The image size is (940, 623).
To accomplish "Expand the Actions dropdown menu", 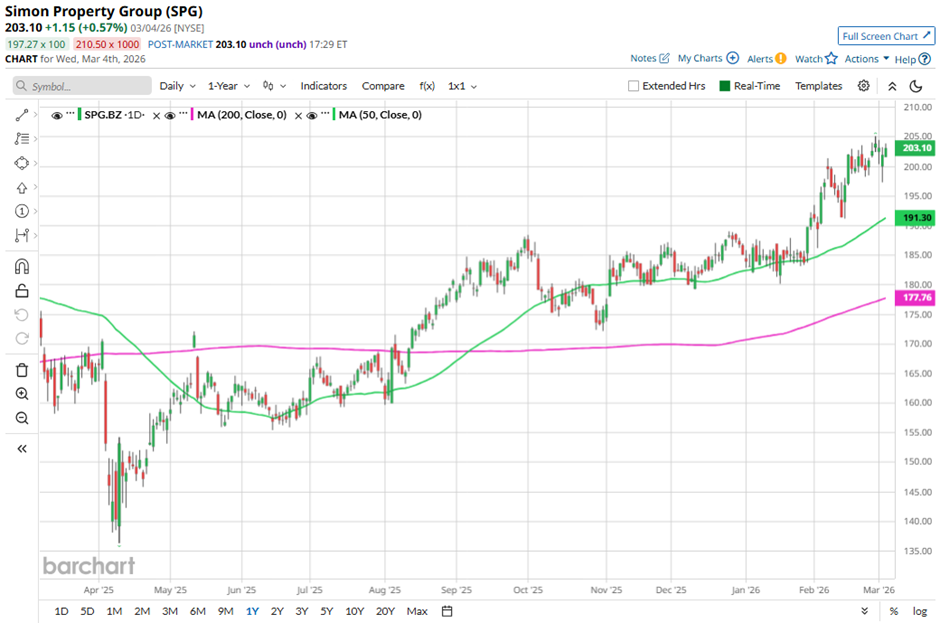I will coord(866,59).
